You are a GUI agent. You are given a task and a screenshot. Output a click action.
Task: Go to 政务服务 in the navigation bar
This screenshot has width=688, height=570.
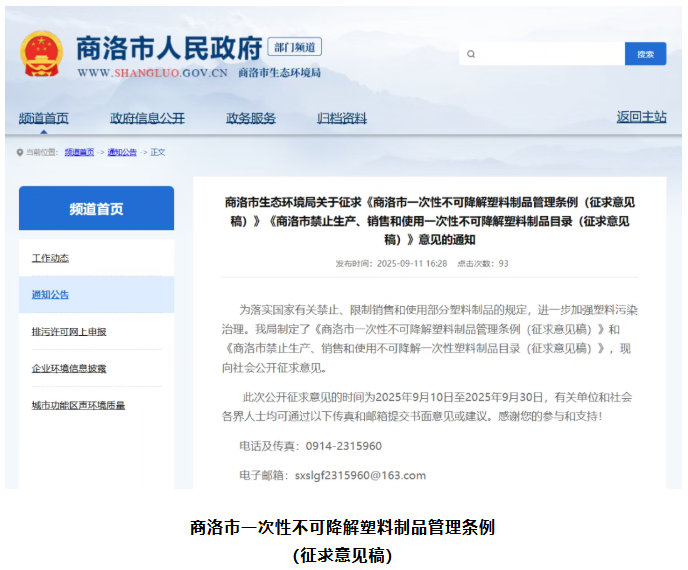(250, 118)
